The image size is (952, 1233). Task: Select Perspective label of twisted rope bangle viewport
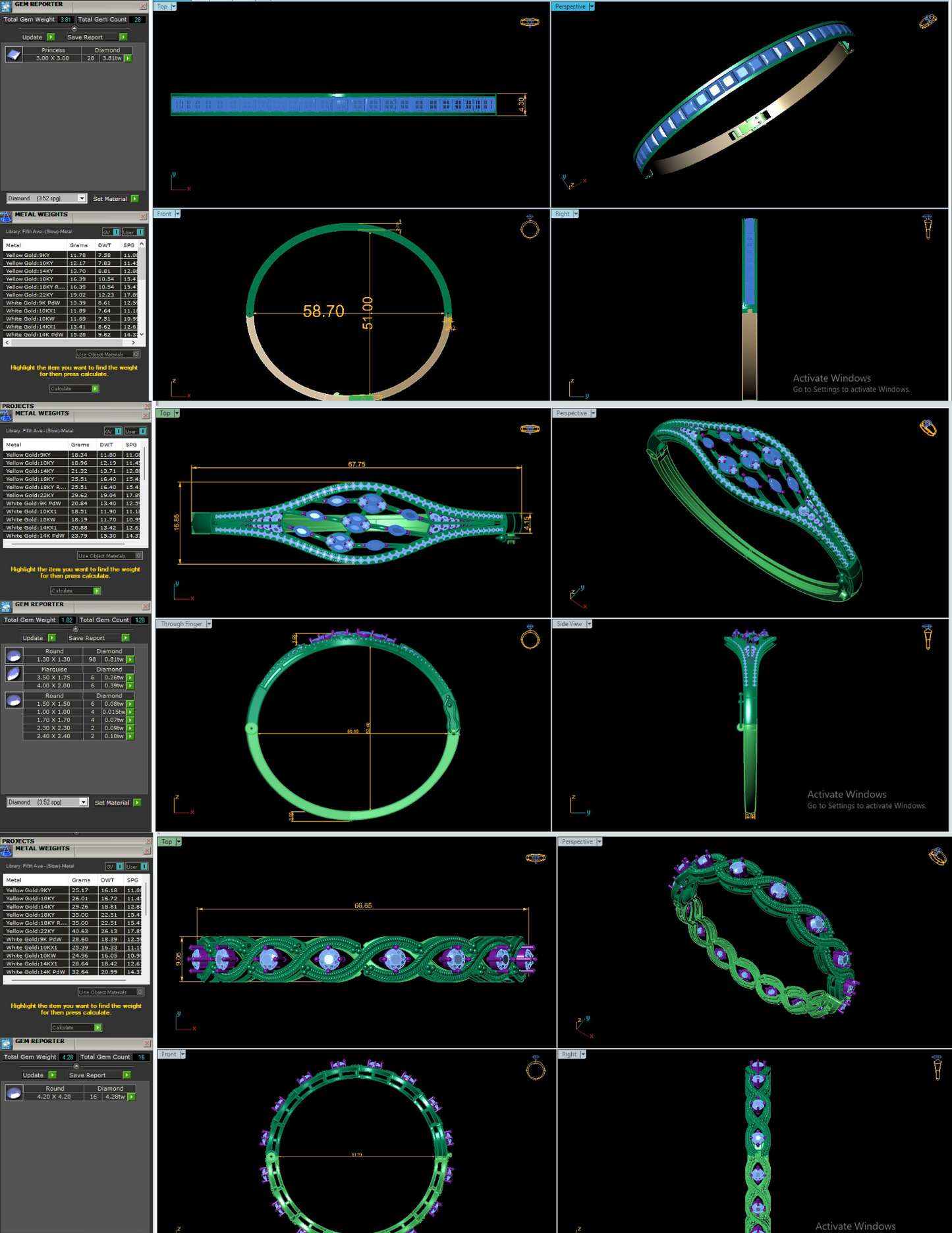tap(577, 842)
